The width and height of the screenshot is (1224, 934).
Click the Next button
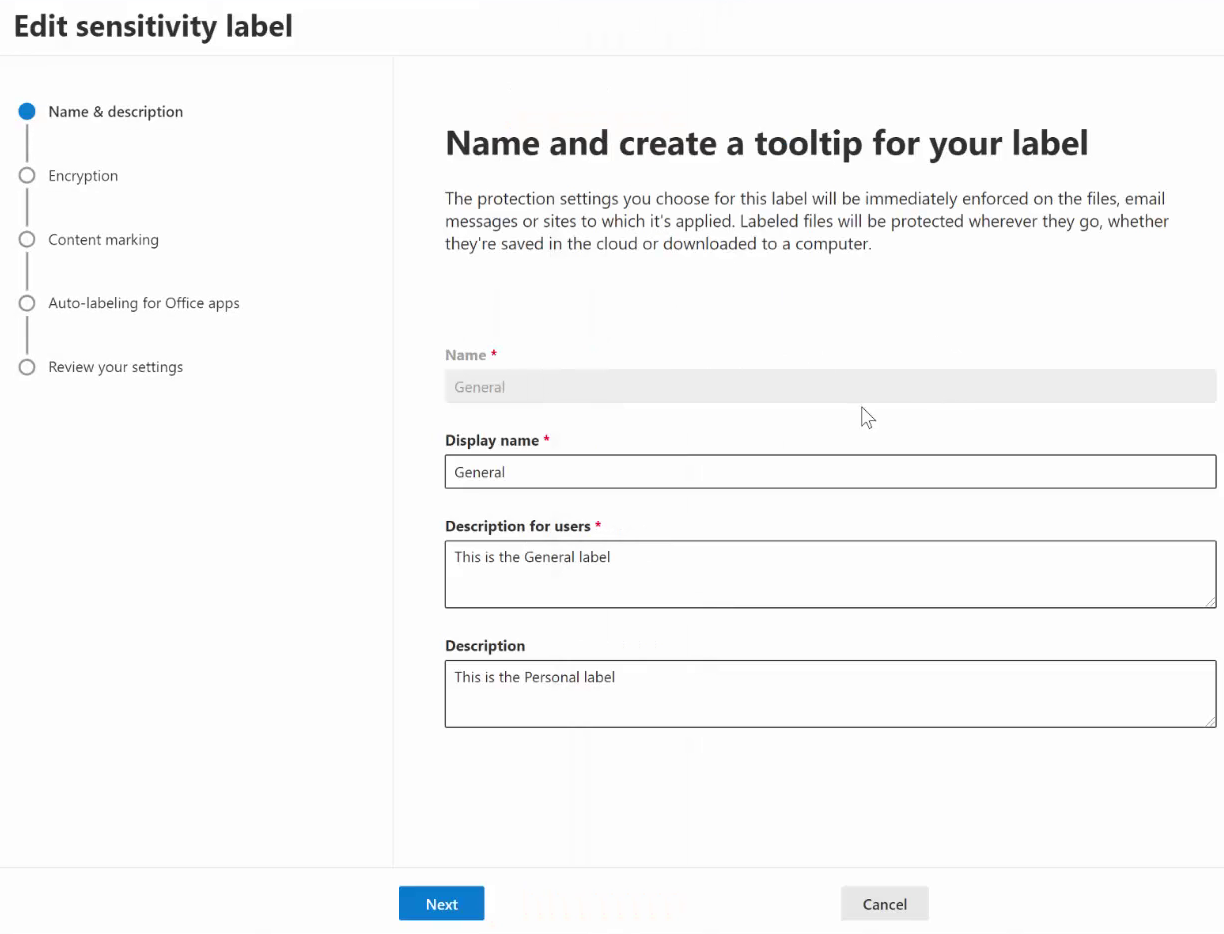[441, 903]
